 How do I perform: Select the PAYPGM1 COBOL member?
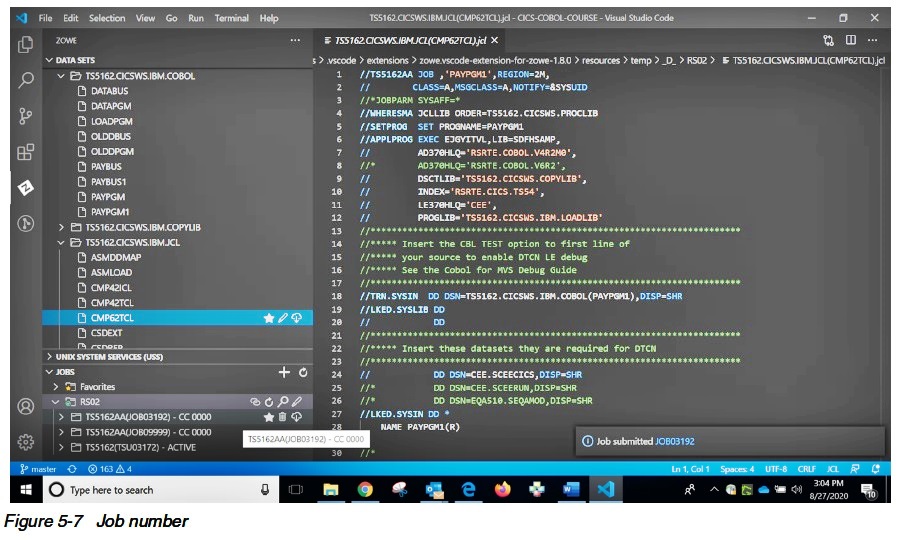click(x=110, y=212)
